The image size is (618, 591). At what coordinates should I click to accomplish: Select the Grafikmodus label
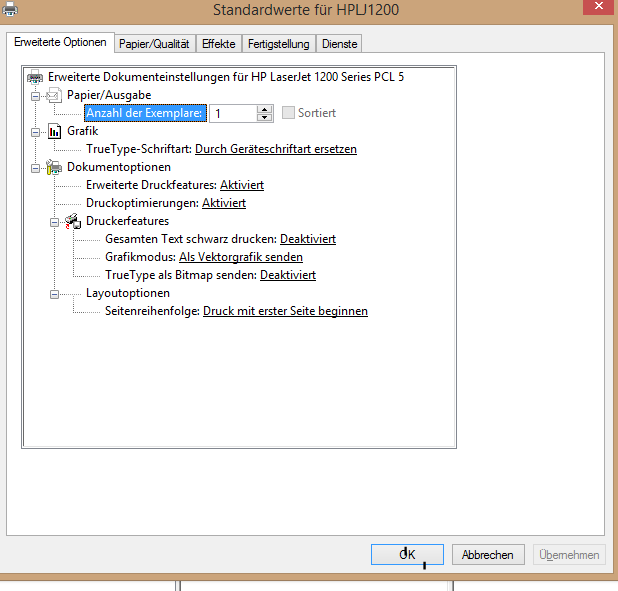[x=140, y=257]
